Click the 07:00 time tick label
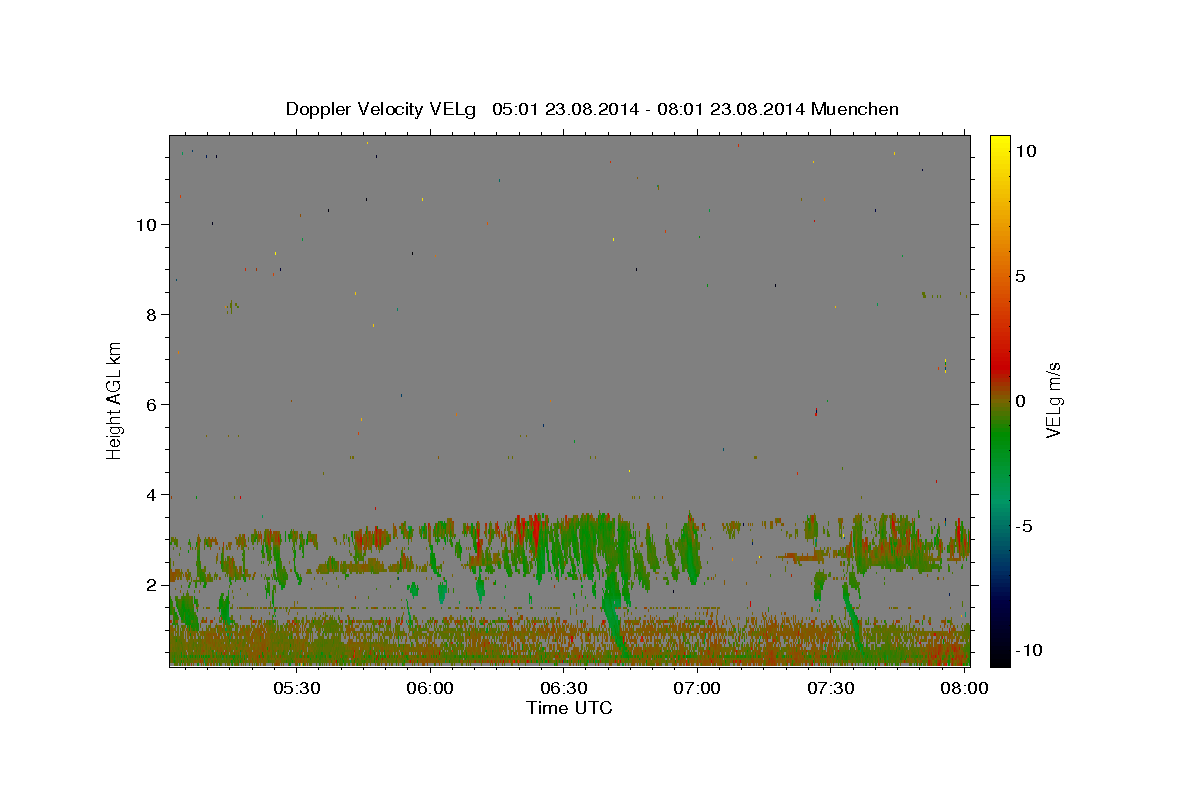The image size is (1200, 800). click(697, 688)
